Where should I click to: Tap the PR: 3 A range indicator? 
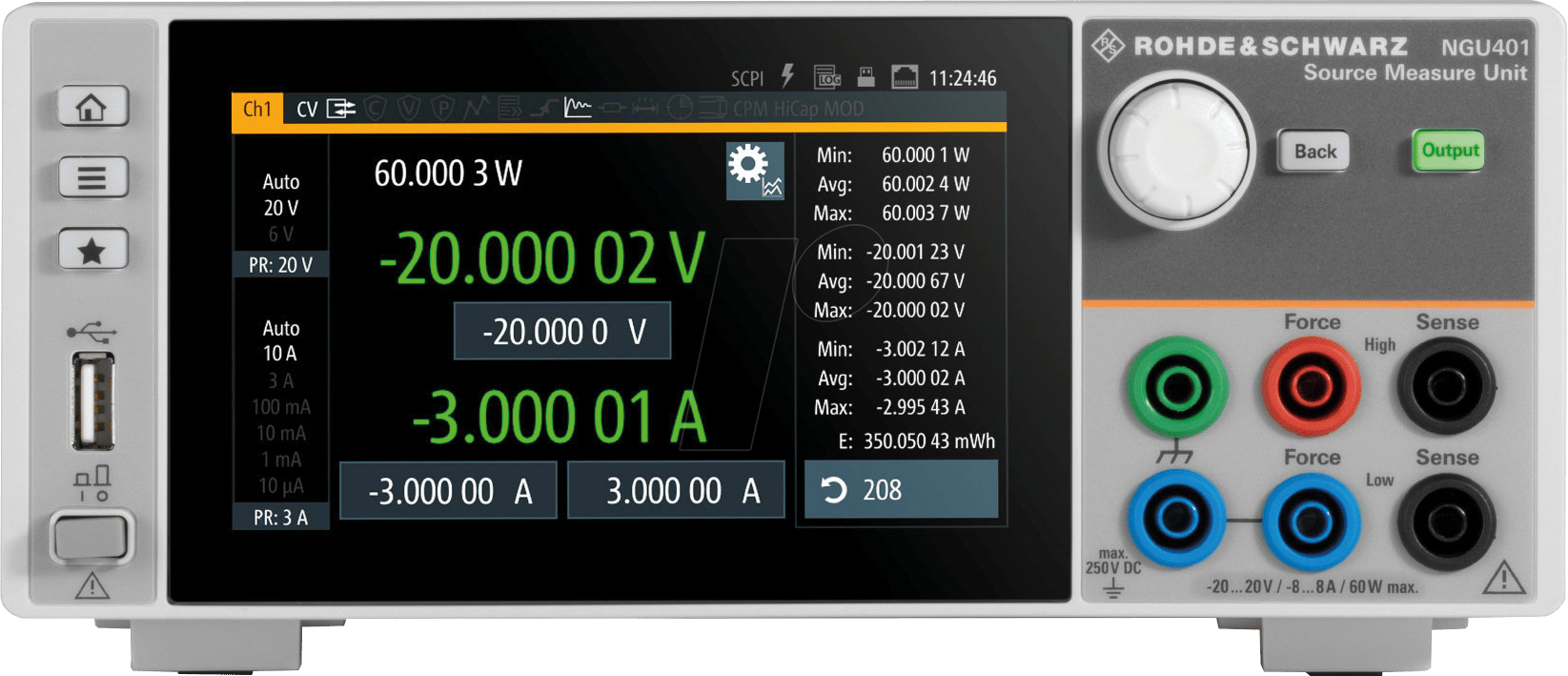(x=281, y=518)
